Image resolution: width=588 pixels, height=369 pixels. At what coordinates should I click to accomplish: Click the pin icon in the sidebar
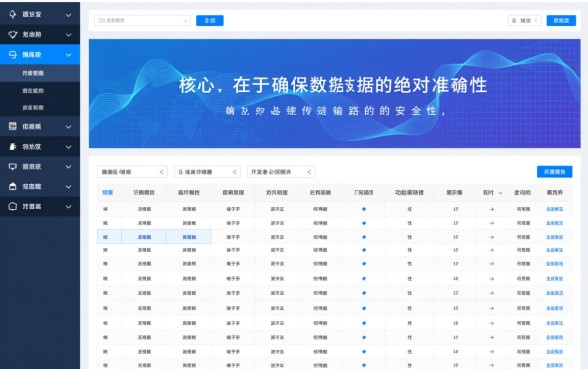click(13, 14)
